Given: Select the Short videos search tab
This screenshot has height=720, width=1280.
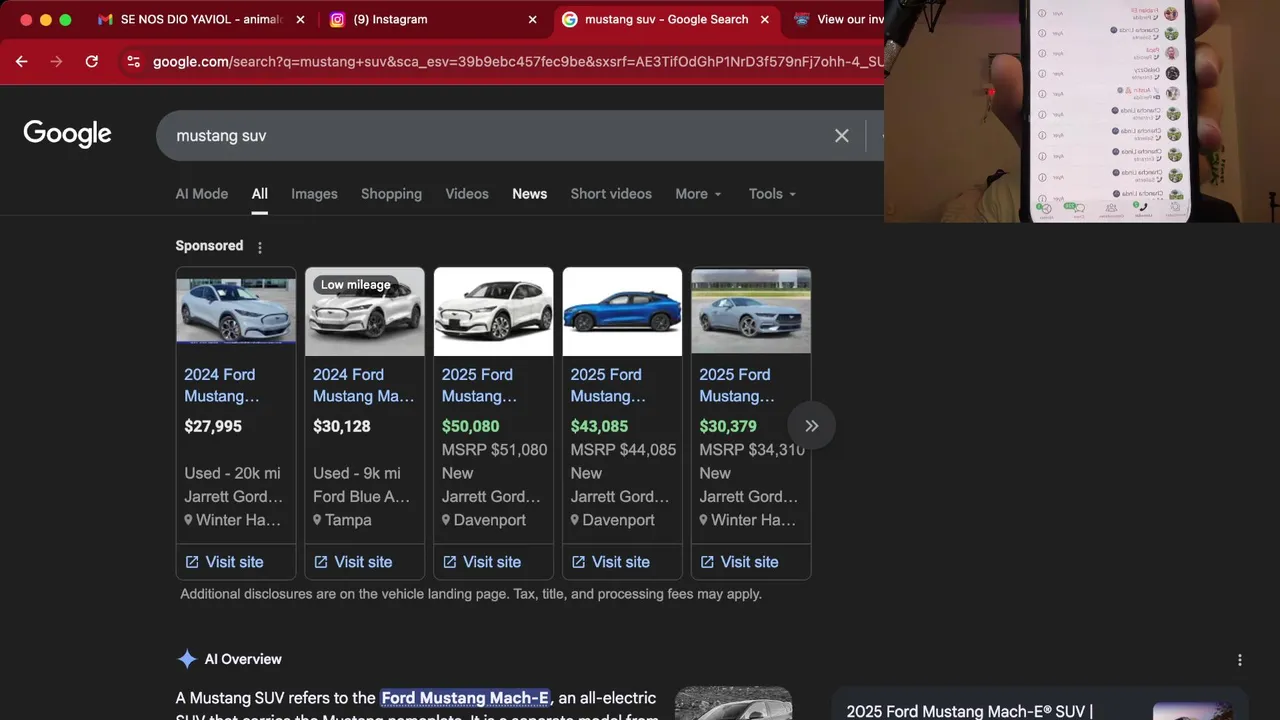Looking at the screenshot, I should [611, 194].
